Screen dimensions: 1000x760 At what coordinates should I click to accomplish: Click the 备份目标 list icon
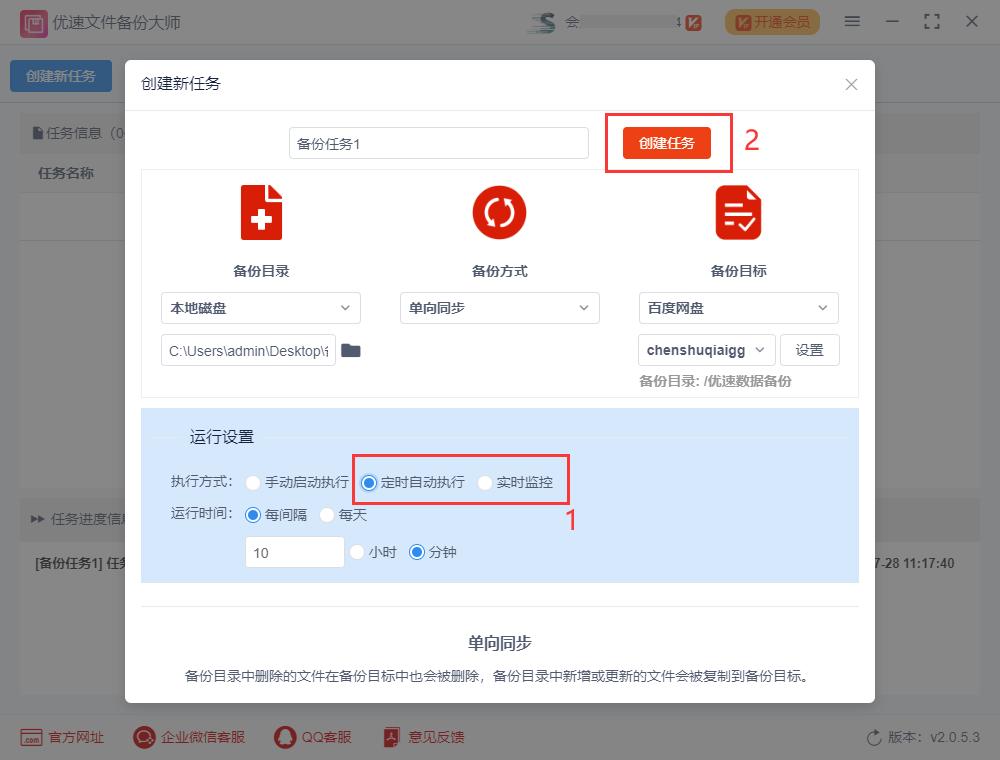click(x=738, y=211)
